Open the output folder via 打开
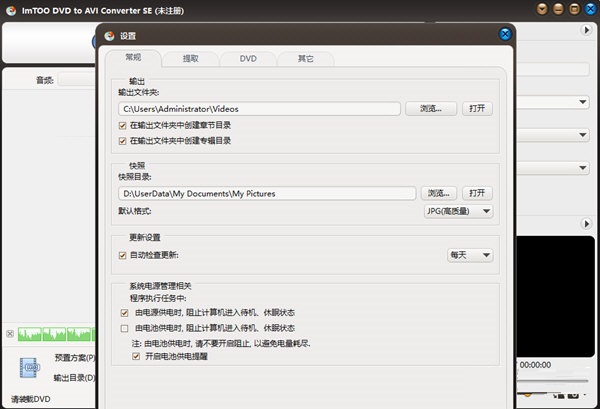The height and width of the screenshot is (409, 600). [x=477, y=109]
